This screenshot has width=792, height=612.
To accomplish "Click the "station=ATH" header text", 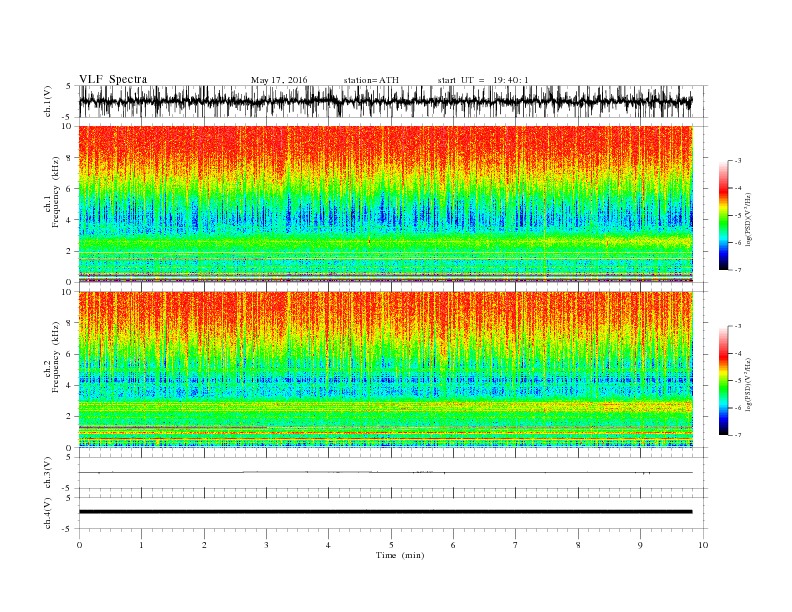I will point(371,80).
